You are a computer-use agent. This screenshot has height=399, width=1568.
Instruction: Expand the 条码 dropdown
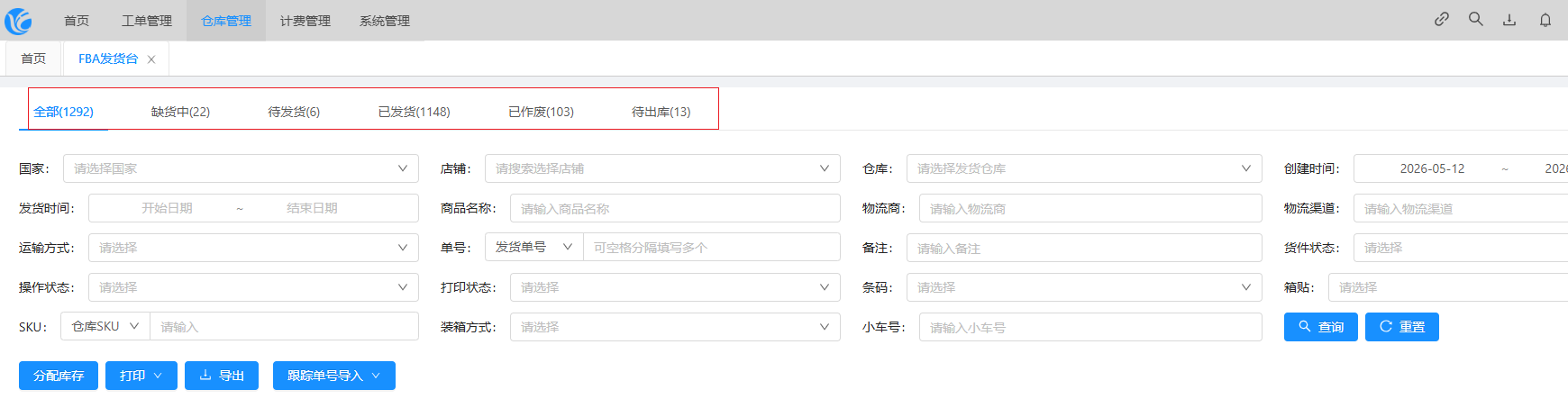coord(1084,287)
